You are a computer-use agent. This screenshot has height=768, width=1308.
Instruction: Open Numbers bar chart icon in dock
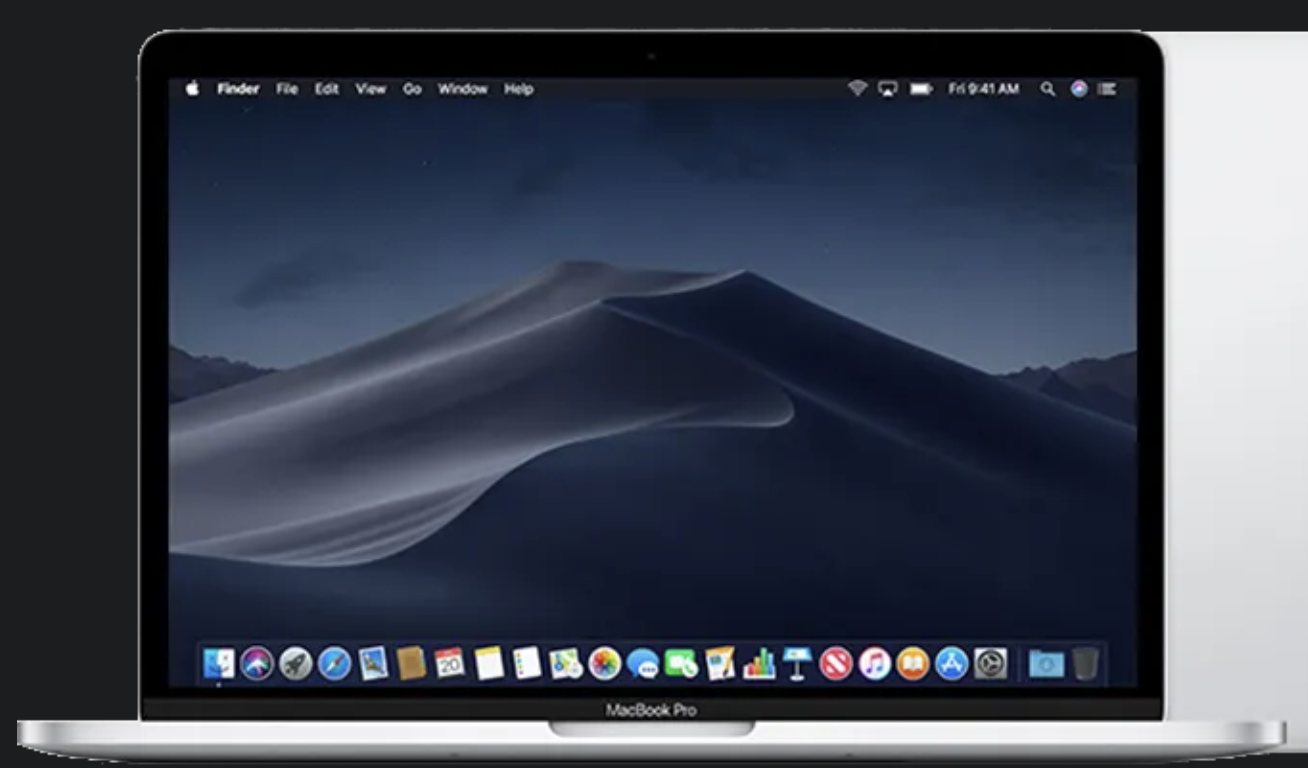coord(759,663)
